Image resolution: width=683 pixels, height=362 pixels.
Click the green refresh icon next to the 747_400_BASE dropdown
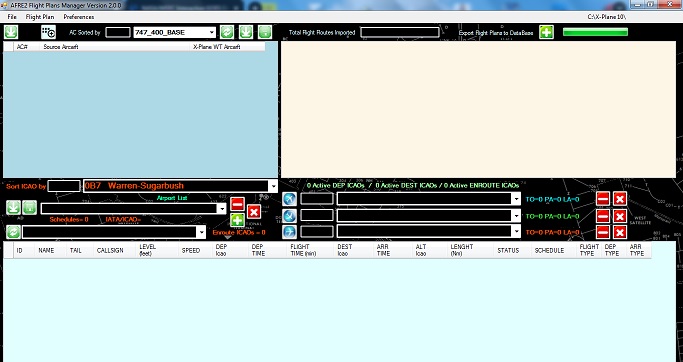[x=227, y=32]
